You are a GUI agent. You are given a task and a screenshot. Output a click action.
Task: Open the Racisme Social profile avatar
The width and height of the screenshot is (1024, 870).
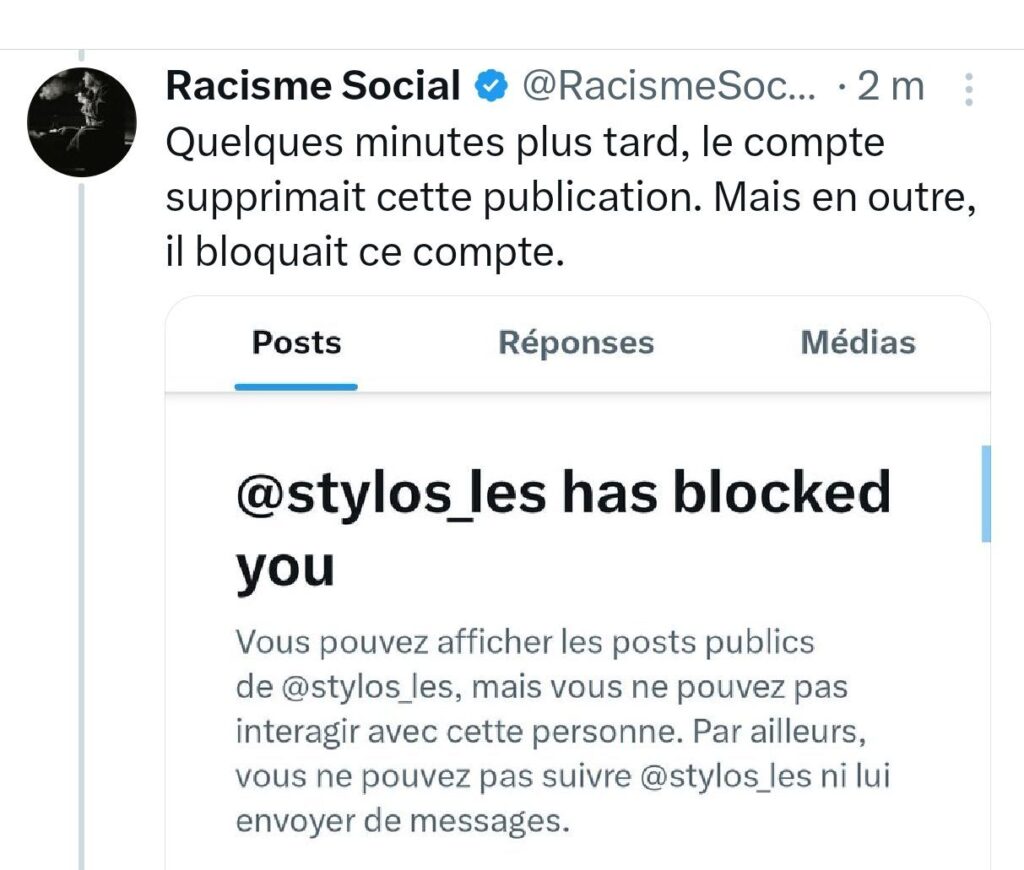82,122
